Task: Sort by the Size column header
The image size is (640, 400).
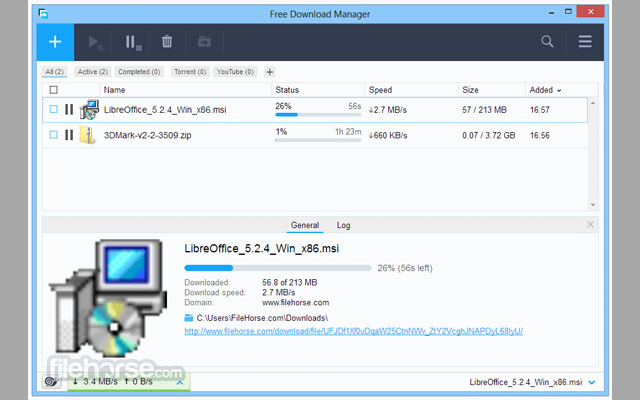Action: (470, 90)
